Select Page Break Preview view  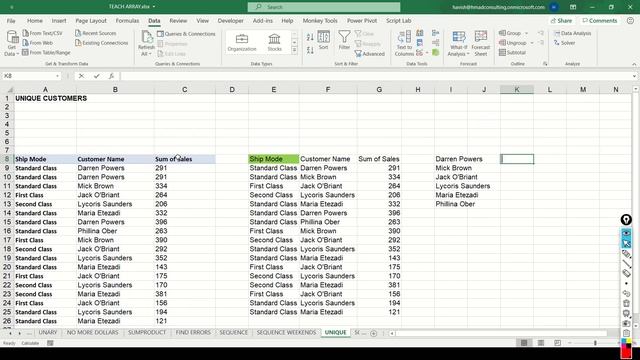tap(558, 343)
